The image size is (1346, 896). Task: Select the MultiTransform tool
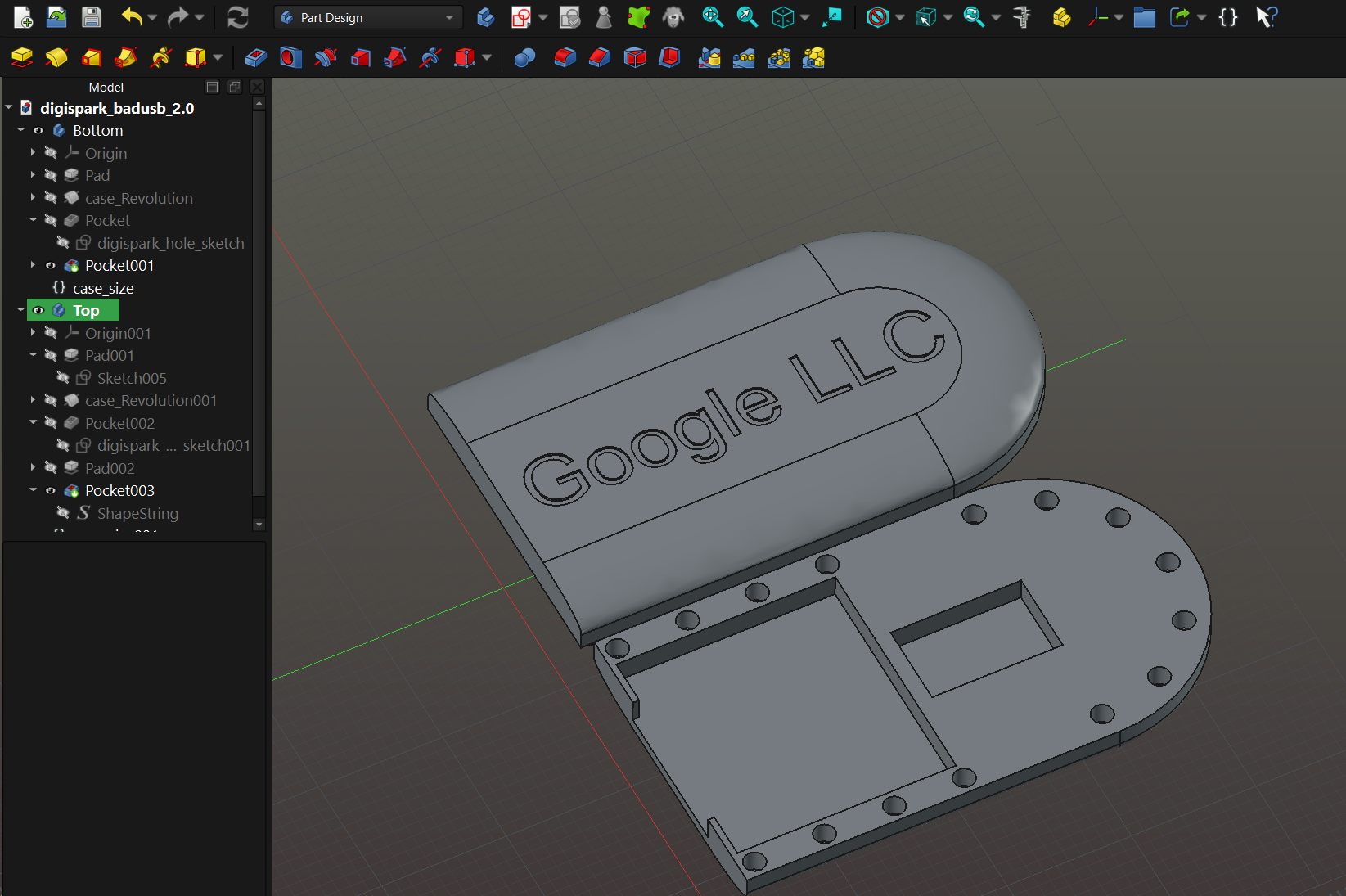tap(813, 57)
